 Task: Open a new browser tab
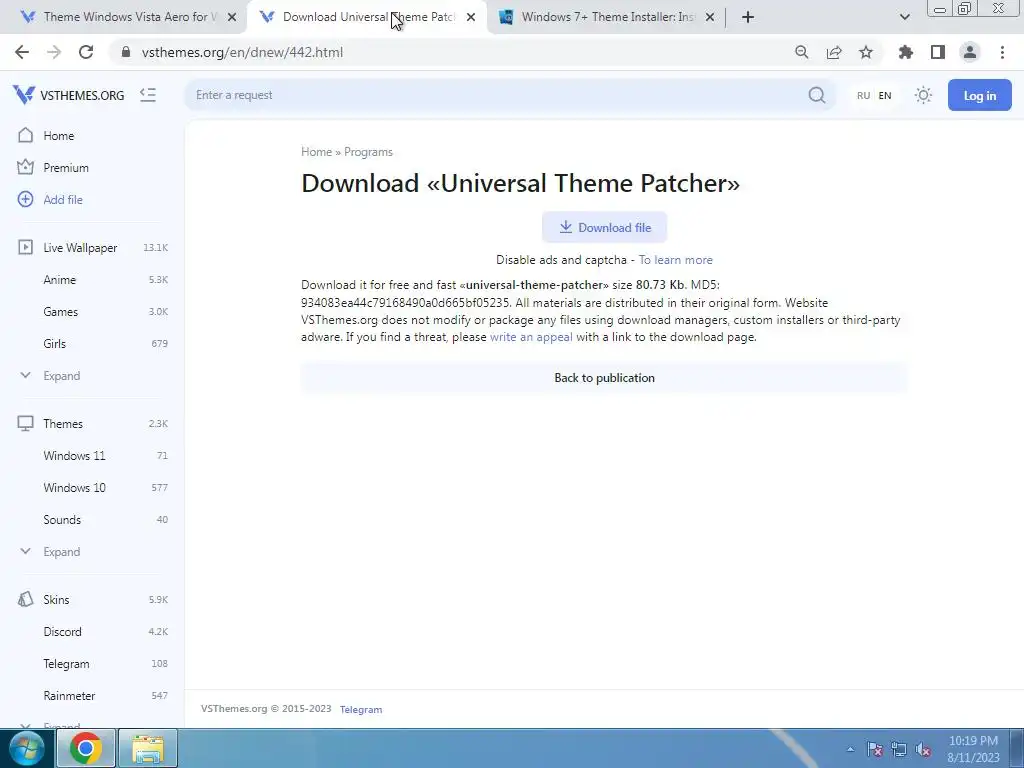pos(748,17)
